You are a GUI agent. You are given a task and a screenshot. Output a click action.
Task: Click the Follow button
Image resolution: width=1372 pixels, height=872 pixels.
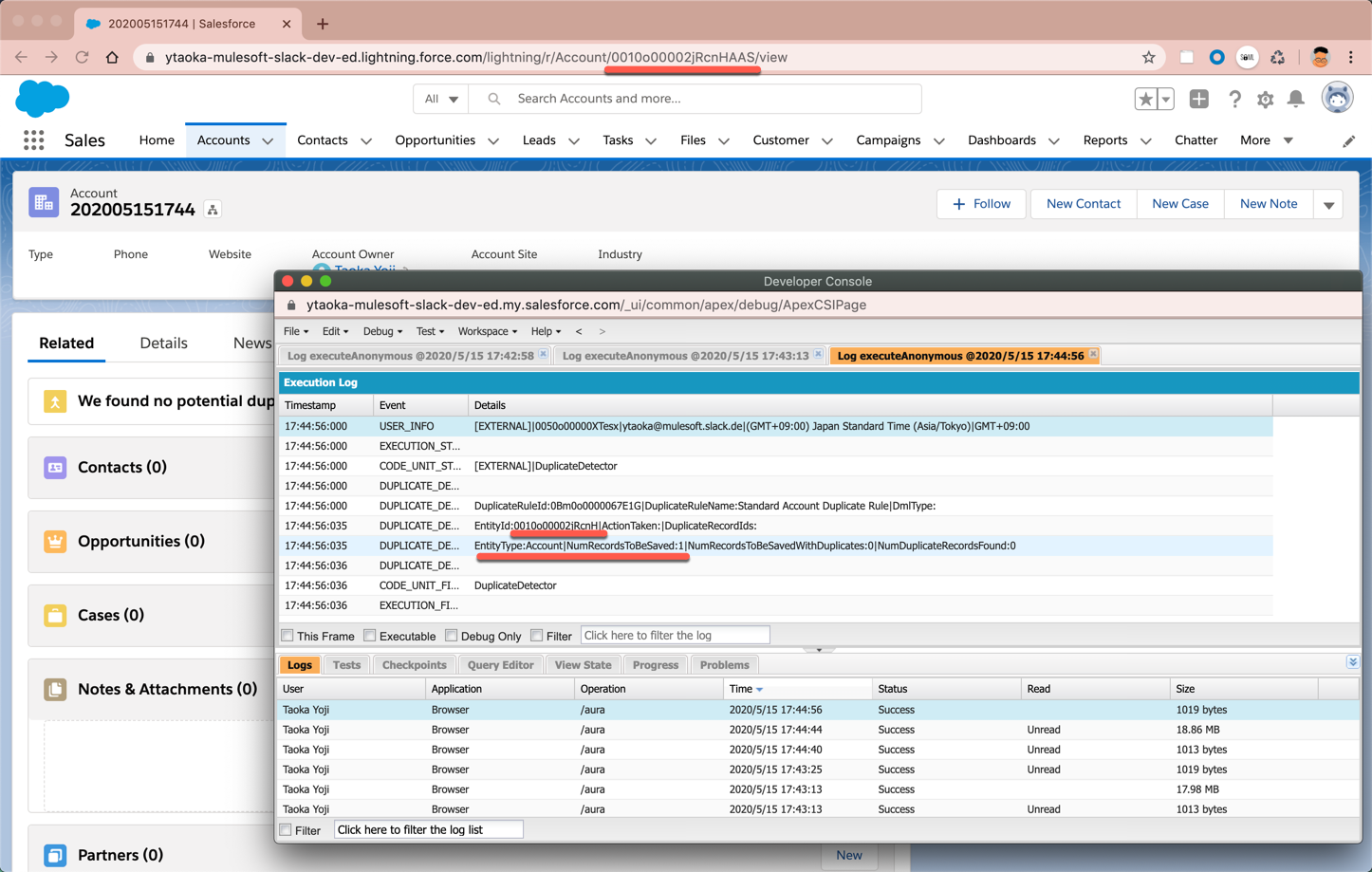(x=981, y=204)
